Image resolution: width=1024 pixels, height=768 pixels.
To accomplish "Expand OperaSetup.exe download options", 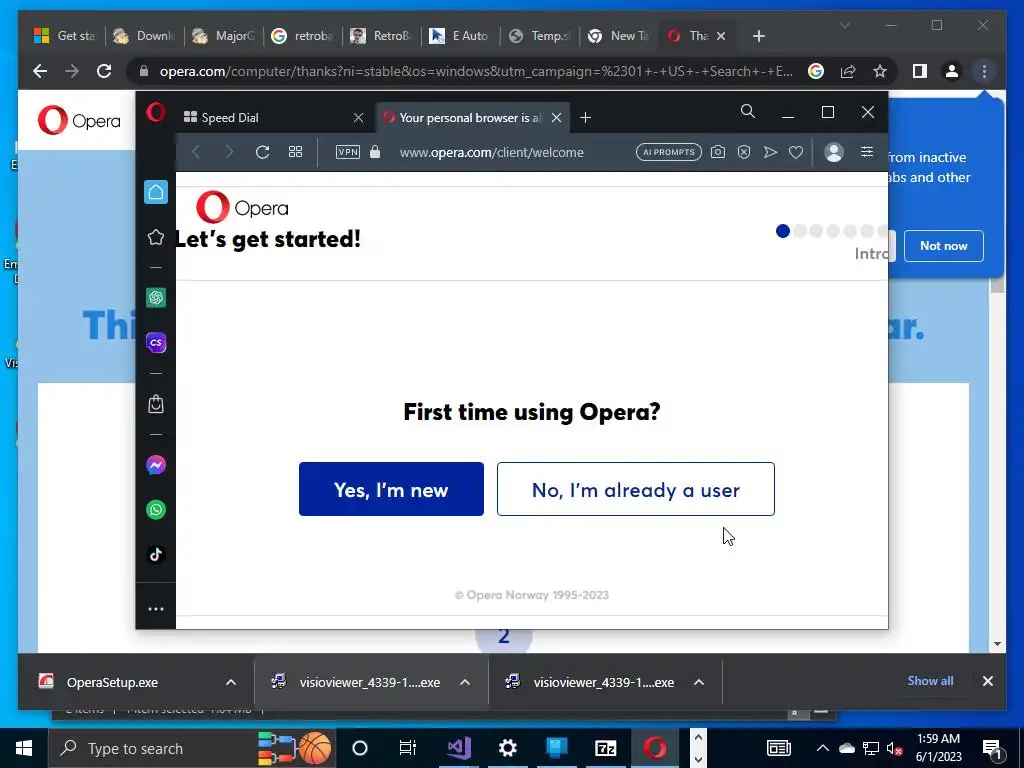I will pos(231,682).
